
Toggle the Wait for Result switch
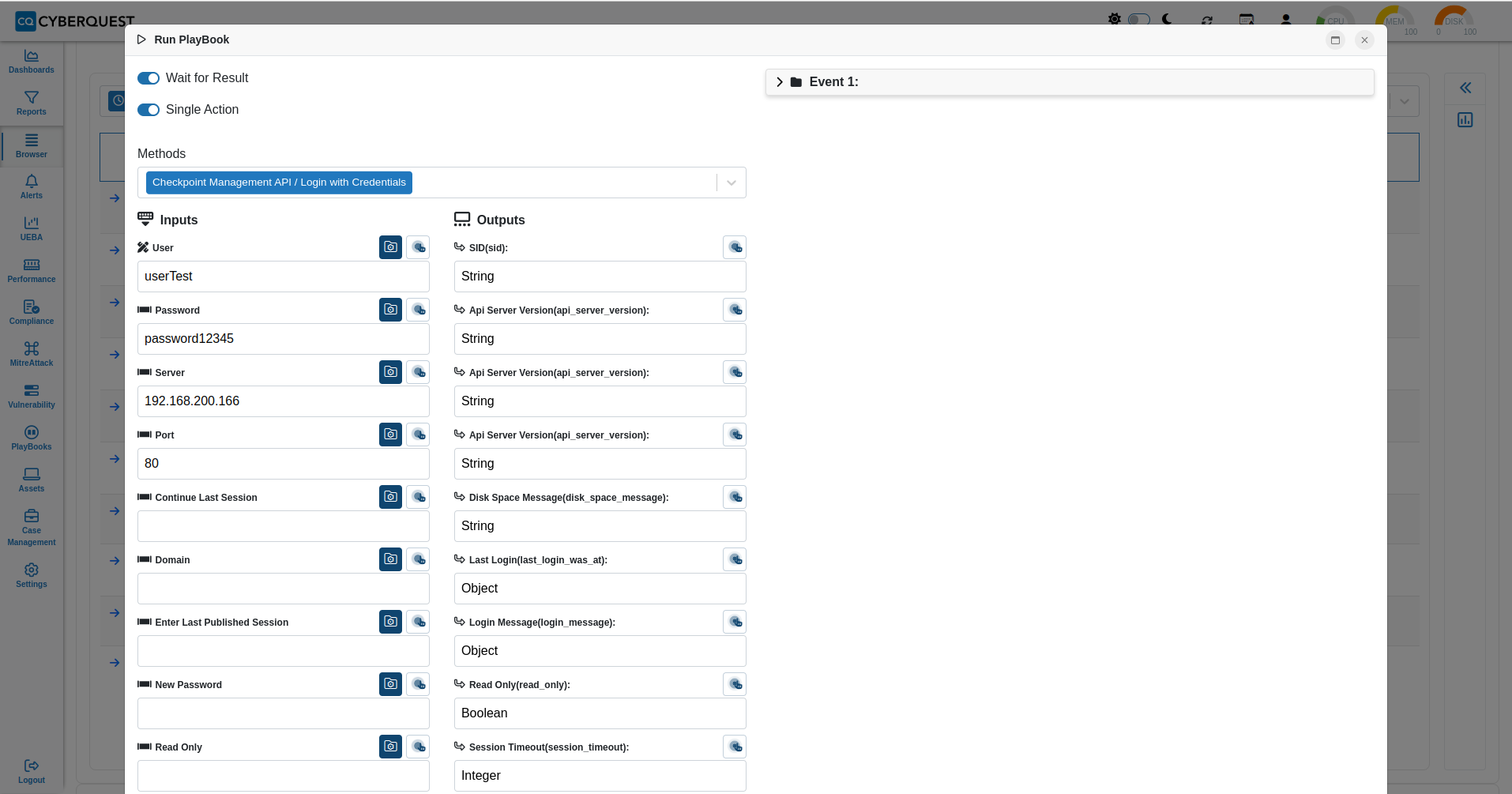tap(149, 78)
